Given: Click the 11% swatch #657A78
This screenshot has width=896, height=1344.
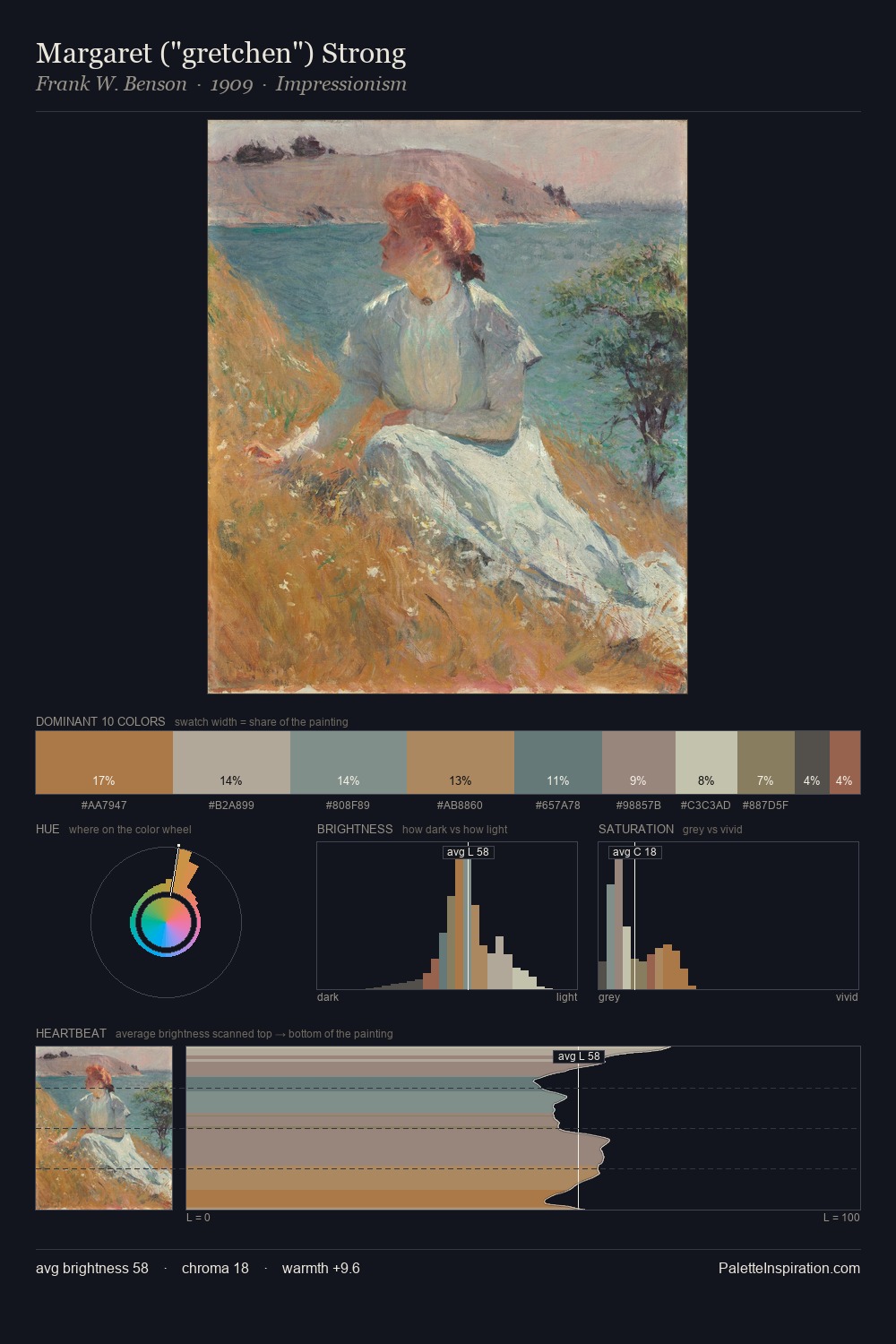Looking at the screenshot, I should [558, 762].
